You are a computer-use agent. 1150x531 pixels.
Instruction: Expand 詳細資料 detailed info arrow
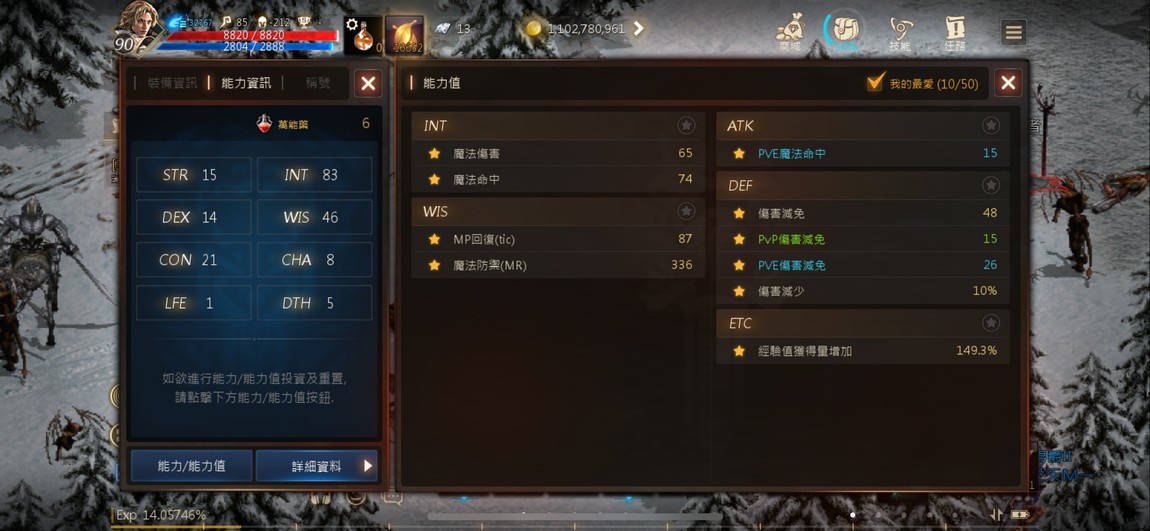coord(368,466)
